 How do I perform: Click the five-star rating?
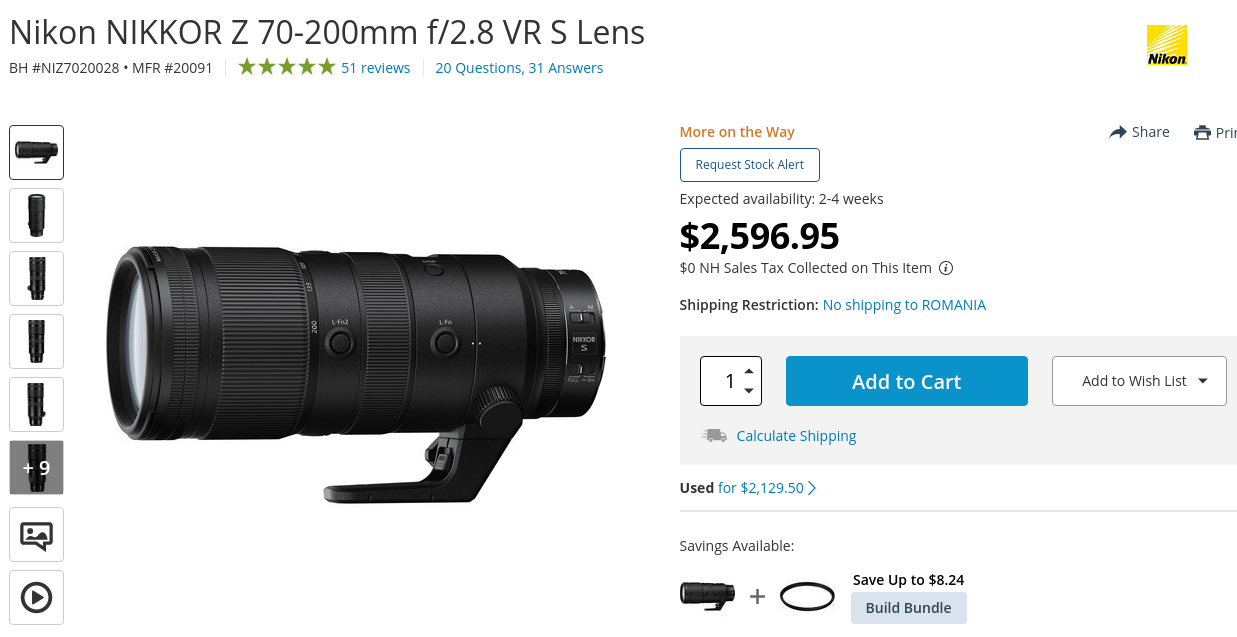click(x=286, y=68)
